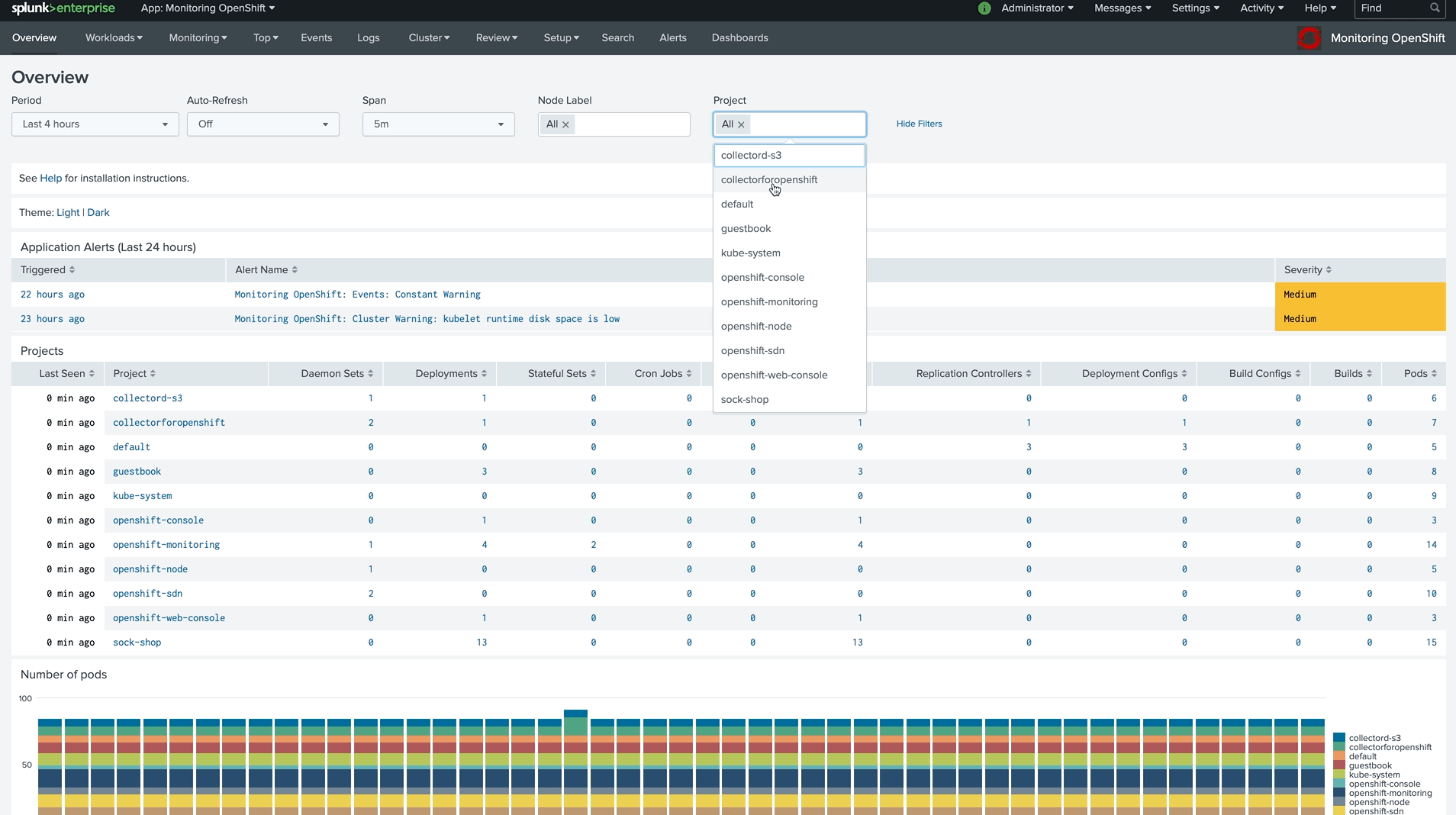Open the Messages menu
This screenshot has height=815, width=1456.
click(1123, 8)
